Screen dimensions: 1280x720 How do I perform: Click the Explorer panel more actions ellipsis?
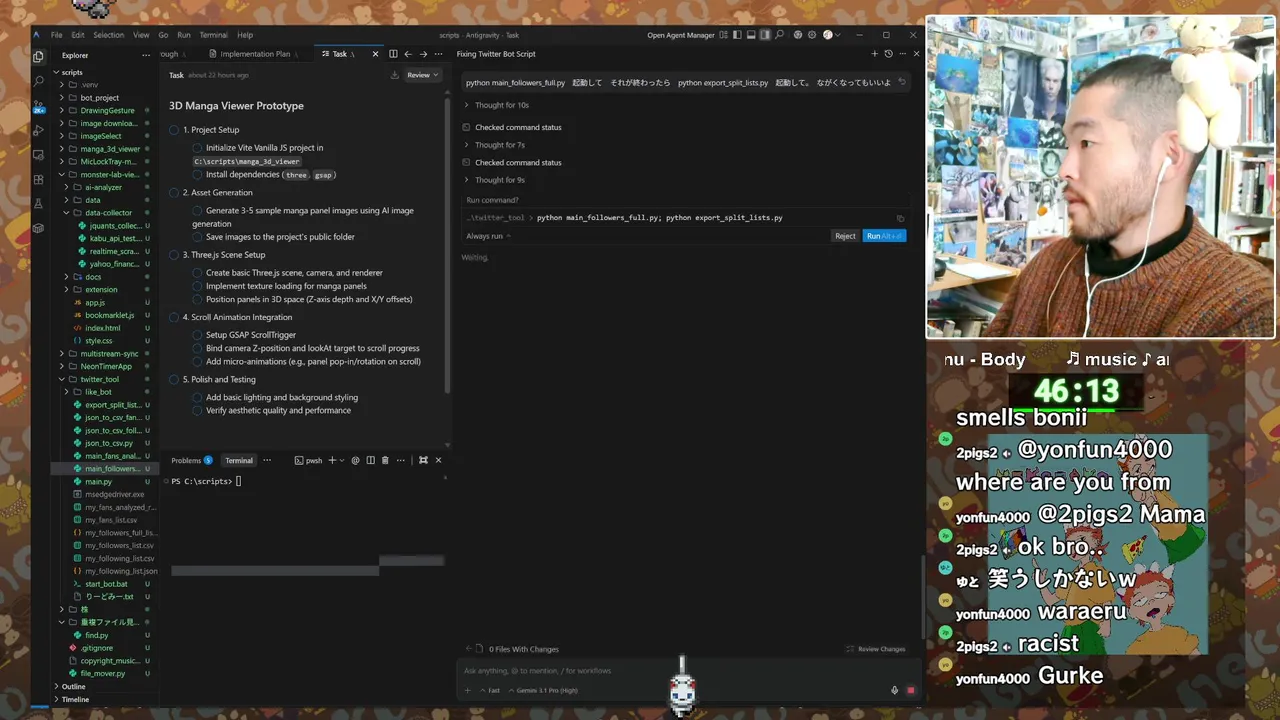click(146, 55)
